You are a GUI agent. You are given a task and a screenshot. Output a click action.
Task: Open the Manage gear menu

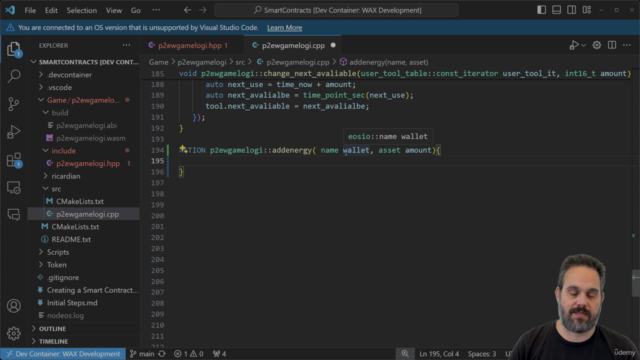[x=13, y=333]
